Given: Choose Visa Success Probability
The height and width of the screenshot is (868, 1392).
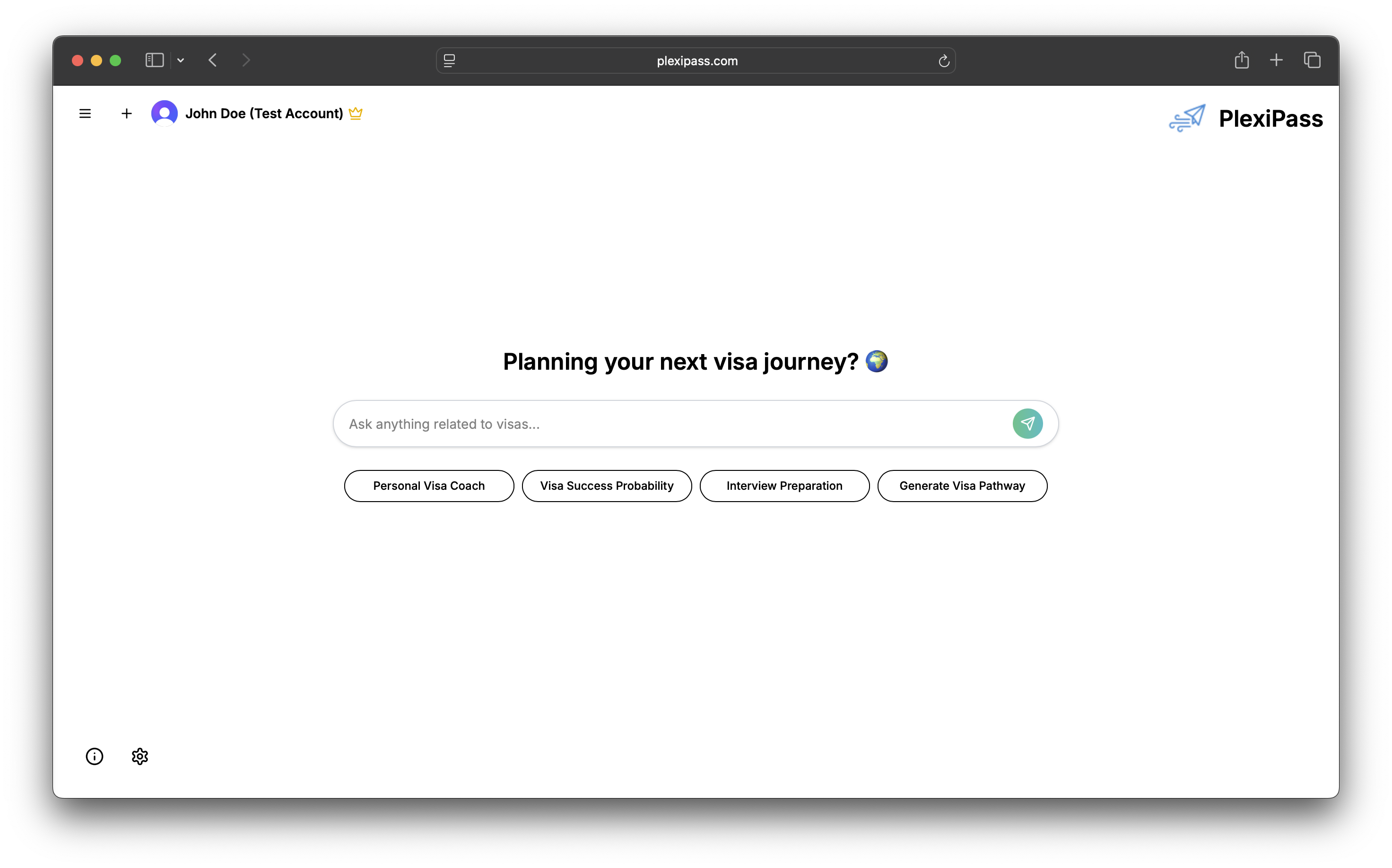Looking at the screenshot, I should (x=606, y=486).
